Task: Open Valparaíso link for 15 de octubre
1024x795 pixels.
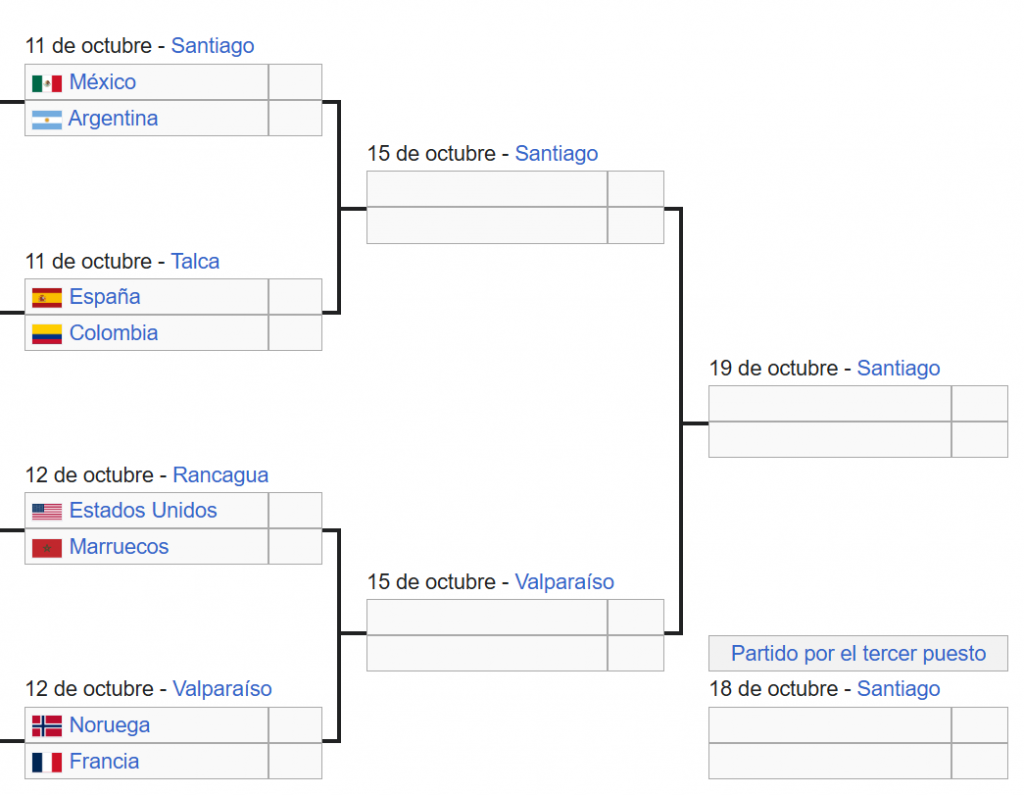Action: (564, 582)
